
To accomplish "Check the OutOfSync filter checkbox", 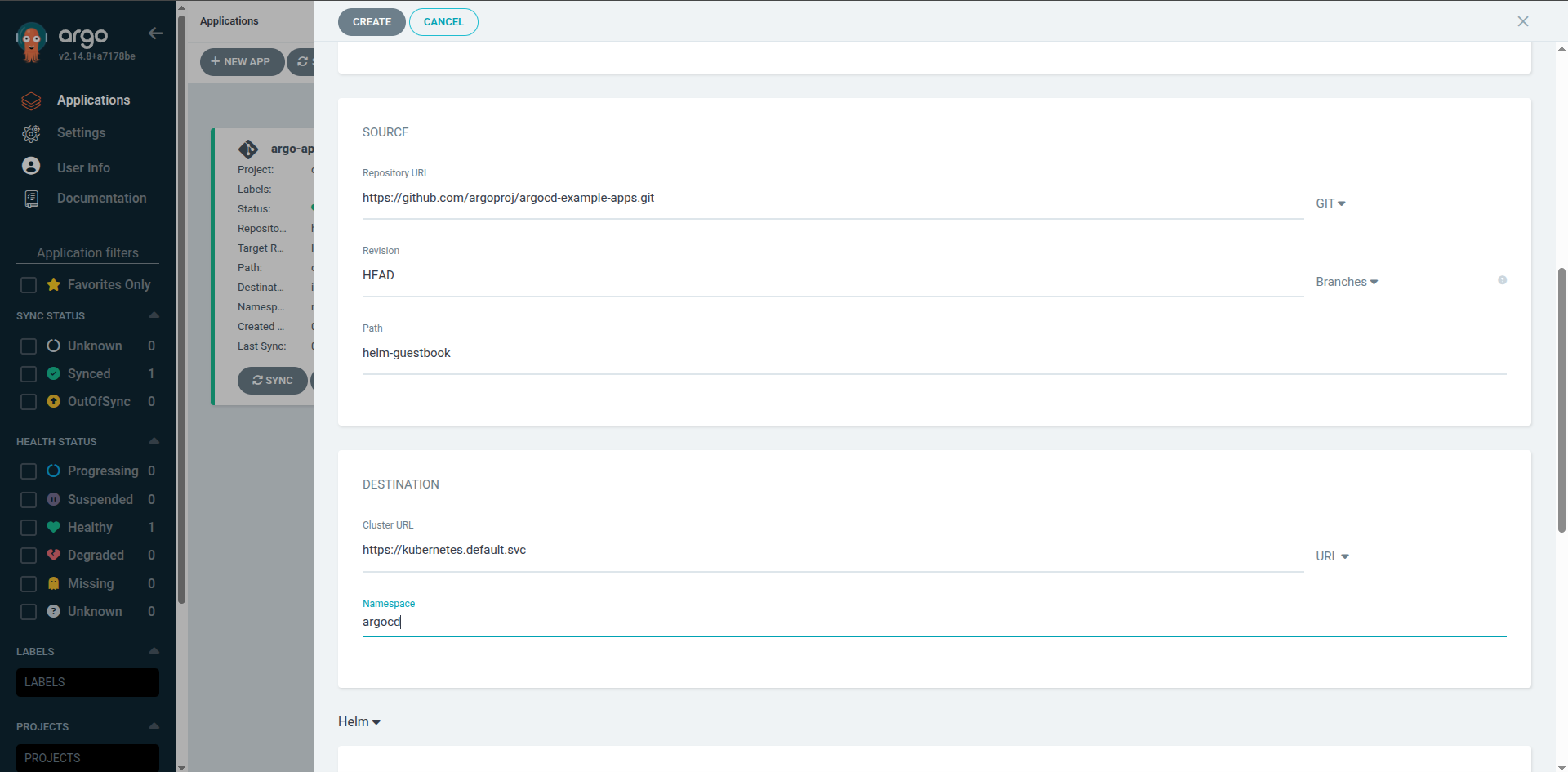I will pyautogui.click(x=29, y=402).
